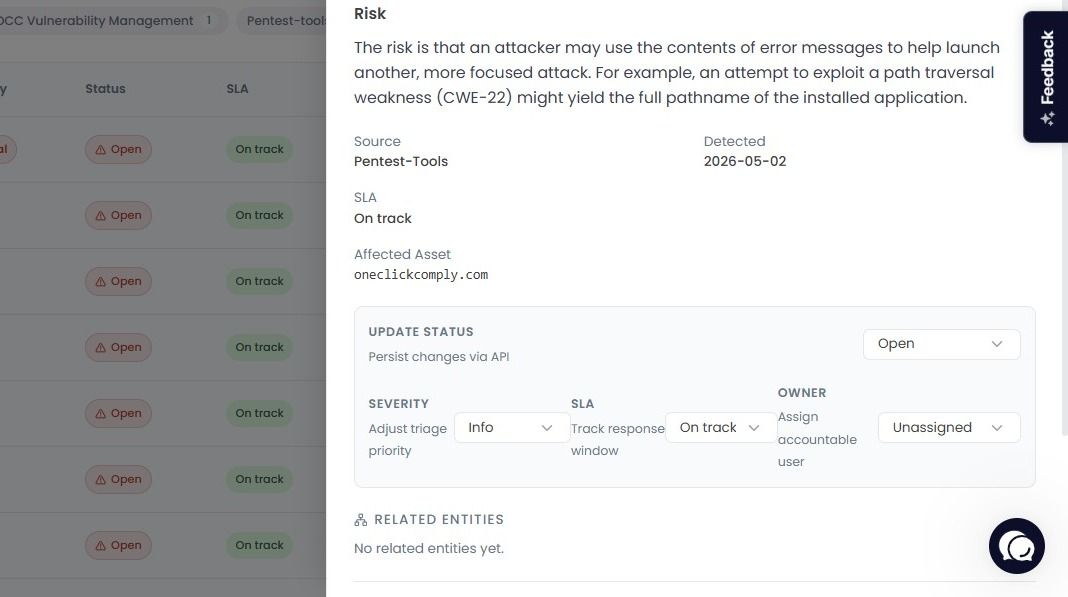Open the vertical Feedback side button
This screenshot has height=597, width=1068.
point(1046,76)
